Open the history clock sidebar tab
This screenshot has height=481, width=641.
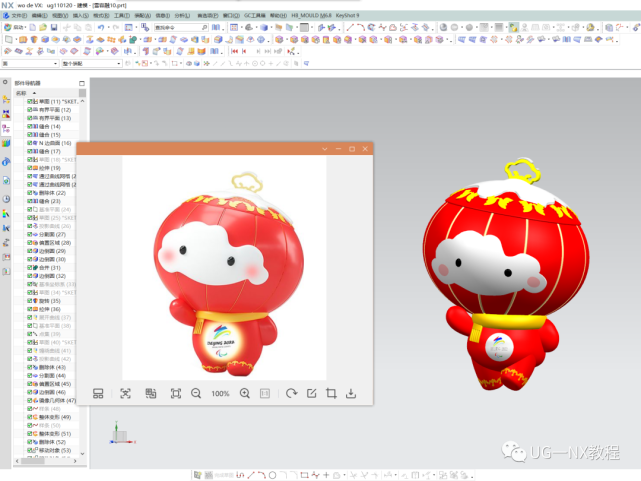pos(6,199)
